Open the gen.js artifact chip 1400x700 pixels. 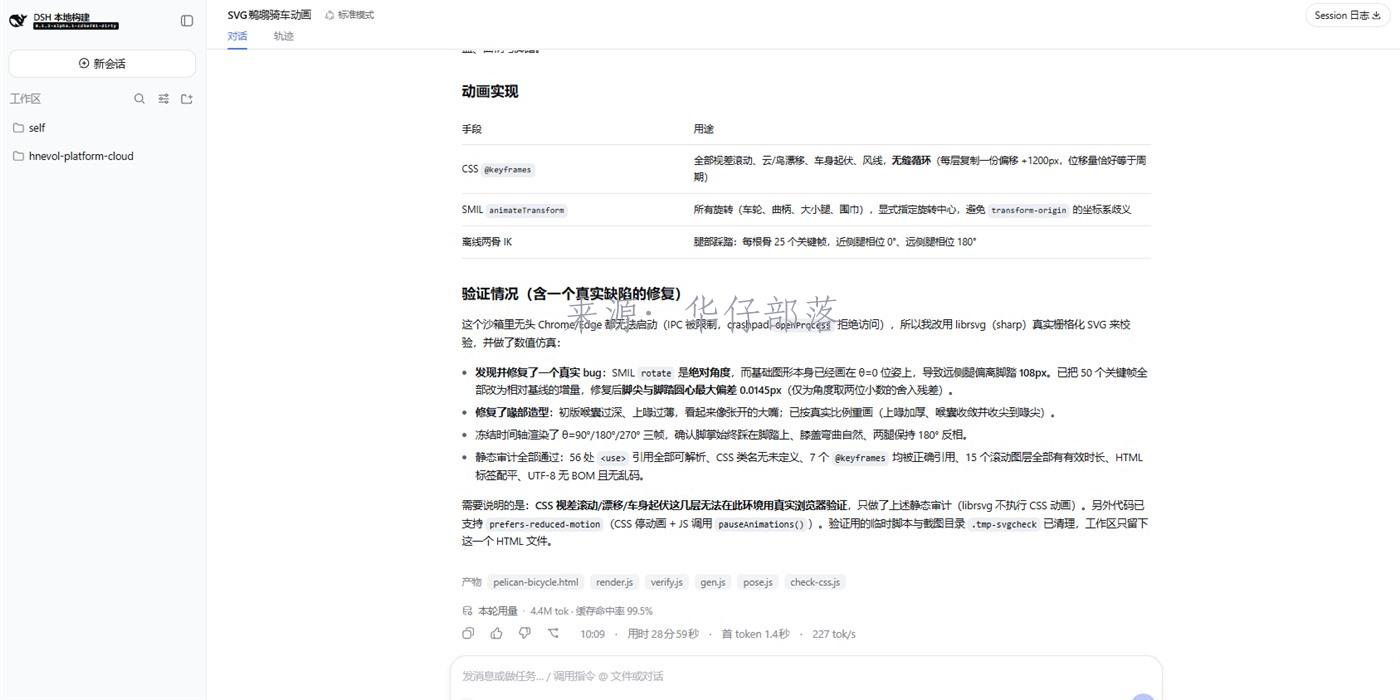point(713,582)
